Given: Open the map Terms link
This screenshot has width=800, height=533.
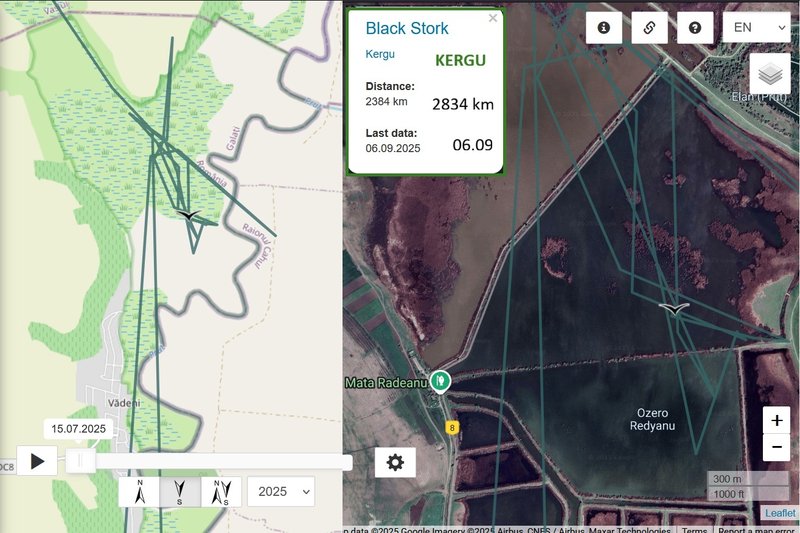Looking at the screenshot, I should tap(694, 529).
